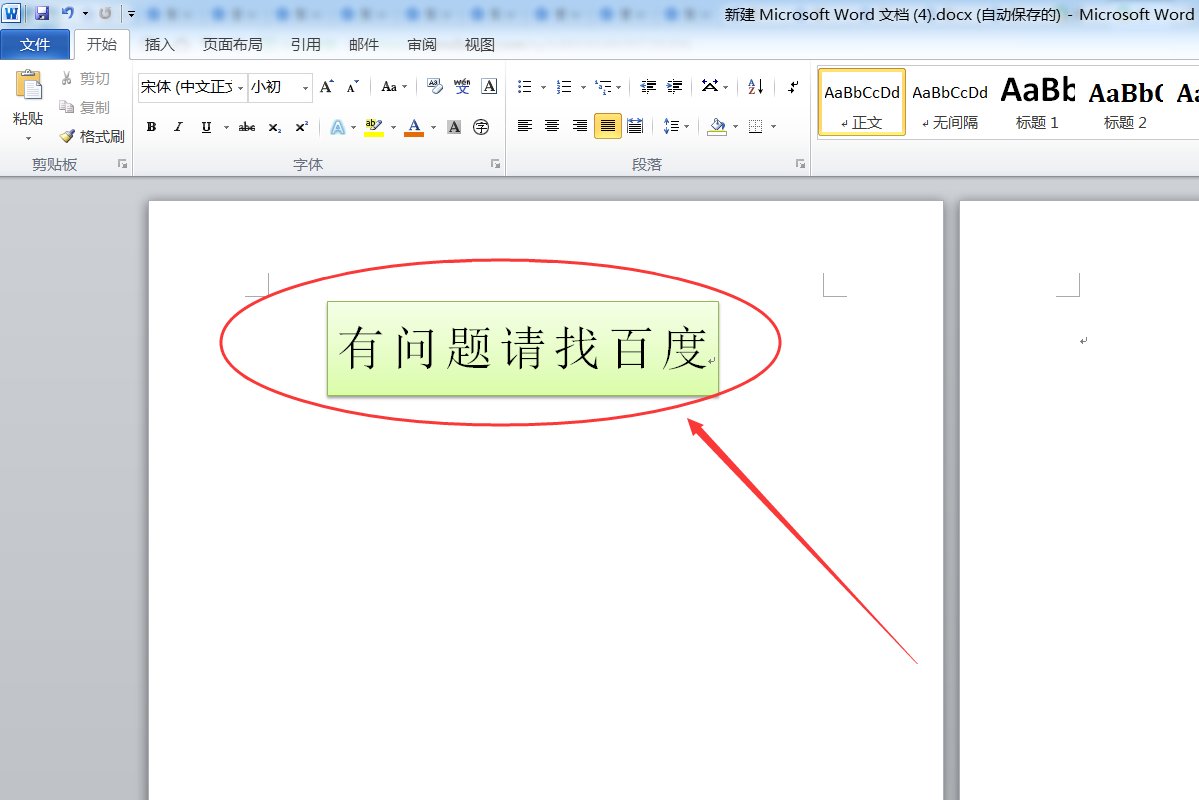Toggle Show/Hide paragraph marks
The width and height of the screenshot is (1199, 800).
point(794,86)
